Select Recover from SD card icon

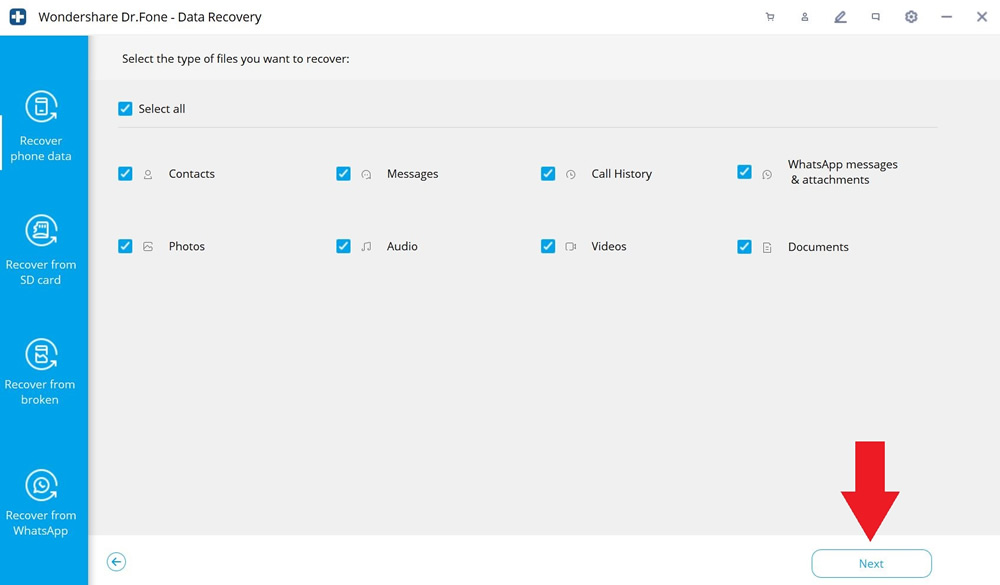[41, 230]
